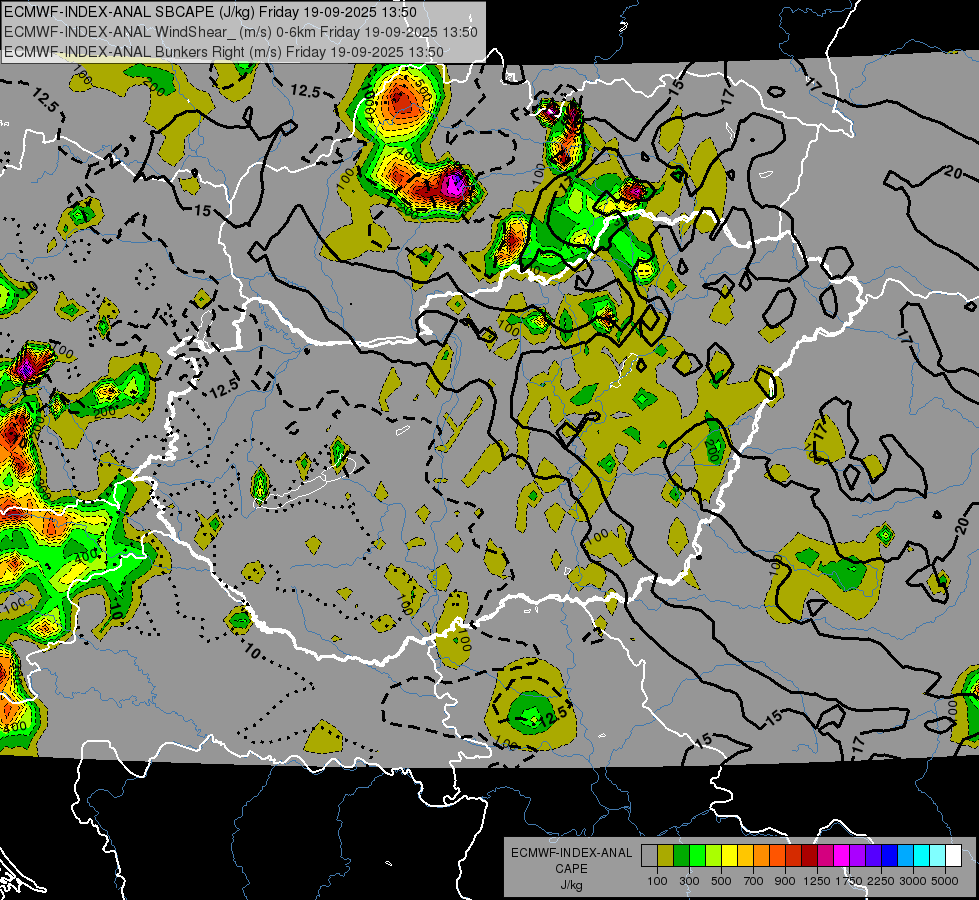Select the gray swatch in the CAPE legend

point(649,855)
